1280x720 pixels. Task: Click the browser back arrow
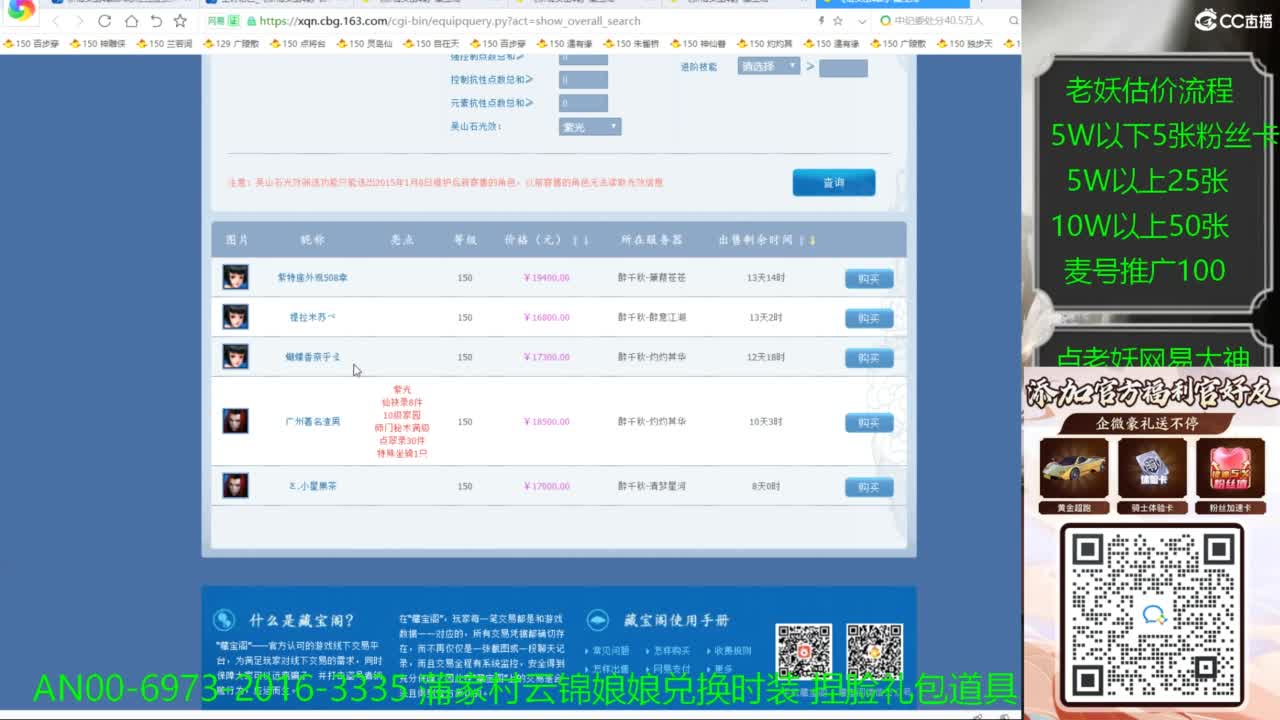point(55,21)
